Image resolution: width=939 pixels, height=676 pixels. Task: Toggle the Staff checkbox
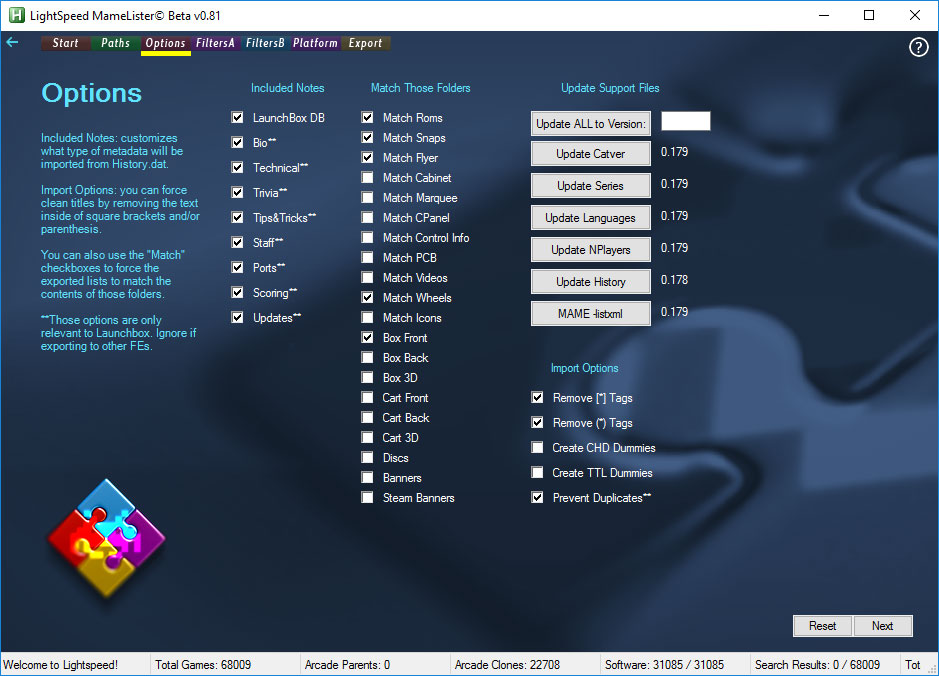click(x=238, y=242)
